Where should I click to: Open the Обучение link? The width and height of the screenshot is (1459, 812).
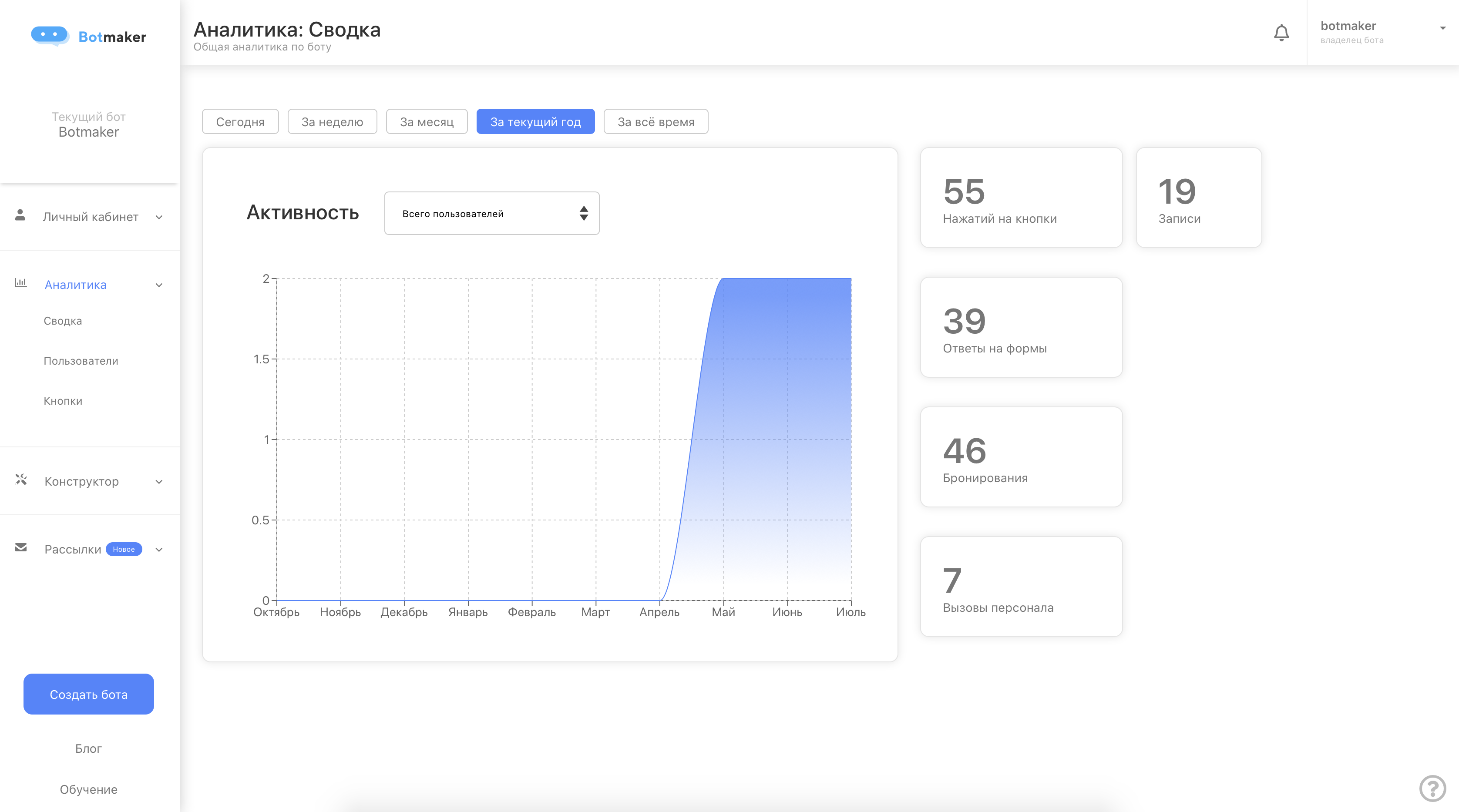tap(88, 789)
